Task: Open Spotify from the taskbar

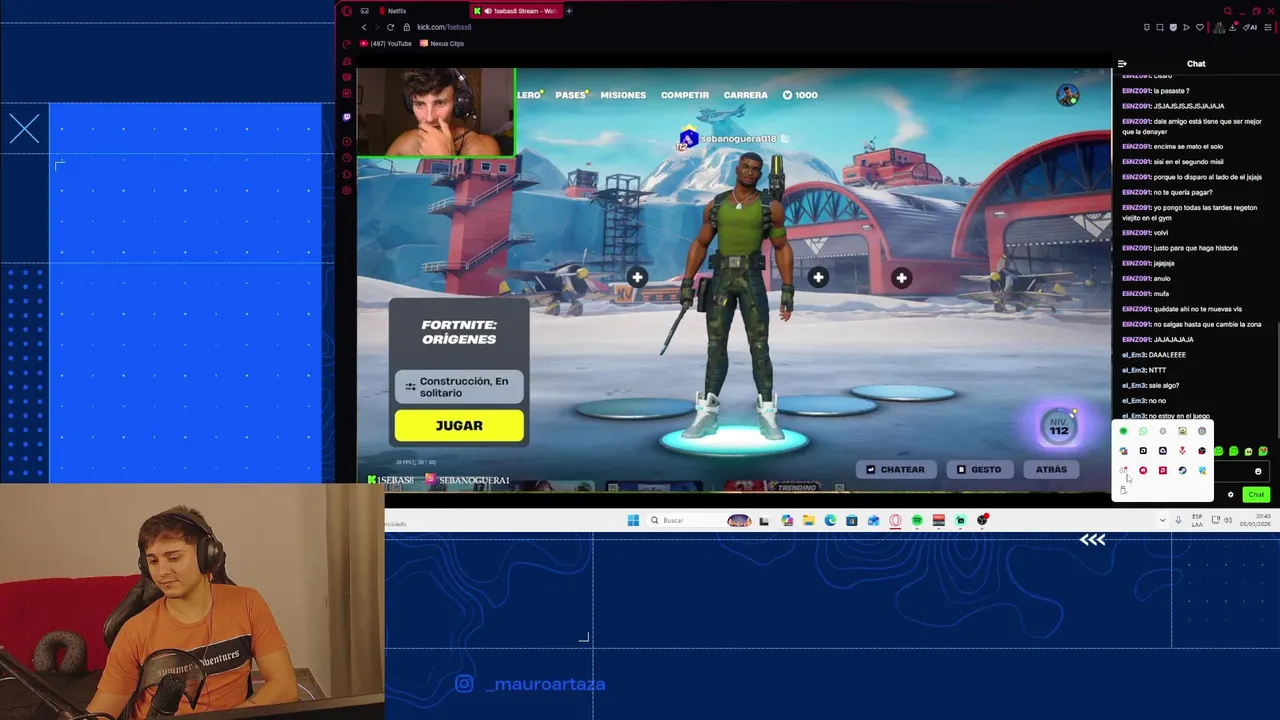Action: point(917,520)
